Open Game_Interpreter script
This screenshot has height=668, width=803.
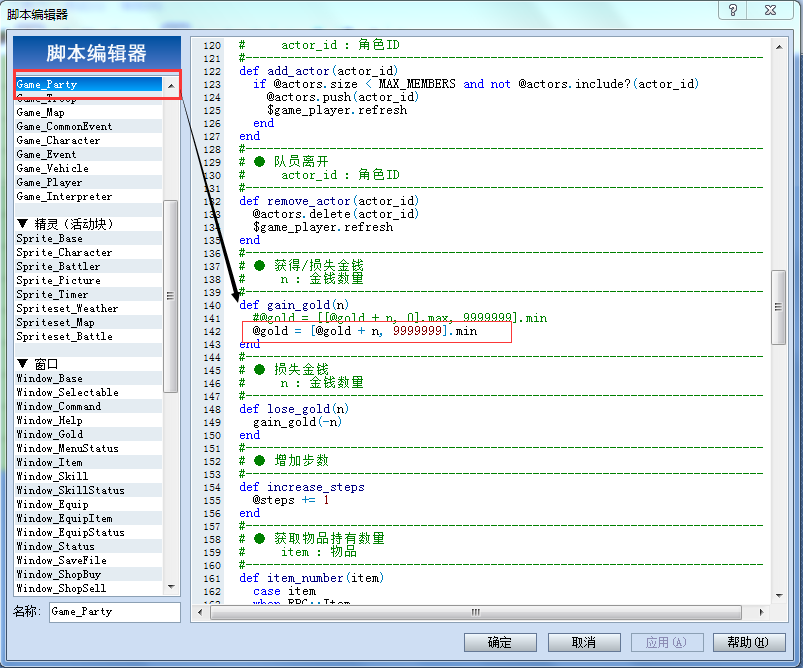[x=89, y=196]
